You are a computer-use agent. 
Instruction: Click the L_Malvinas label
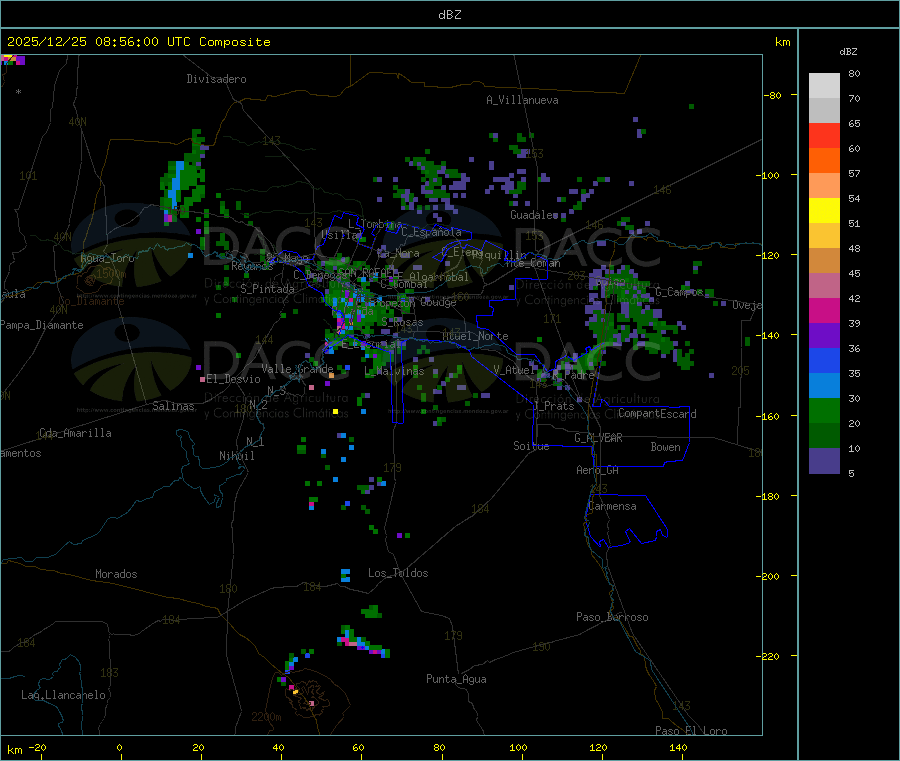[x=394, y=371]
